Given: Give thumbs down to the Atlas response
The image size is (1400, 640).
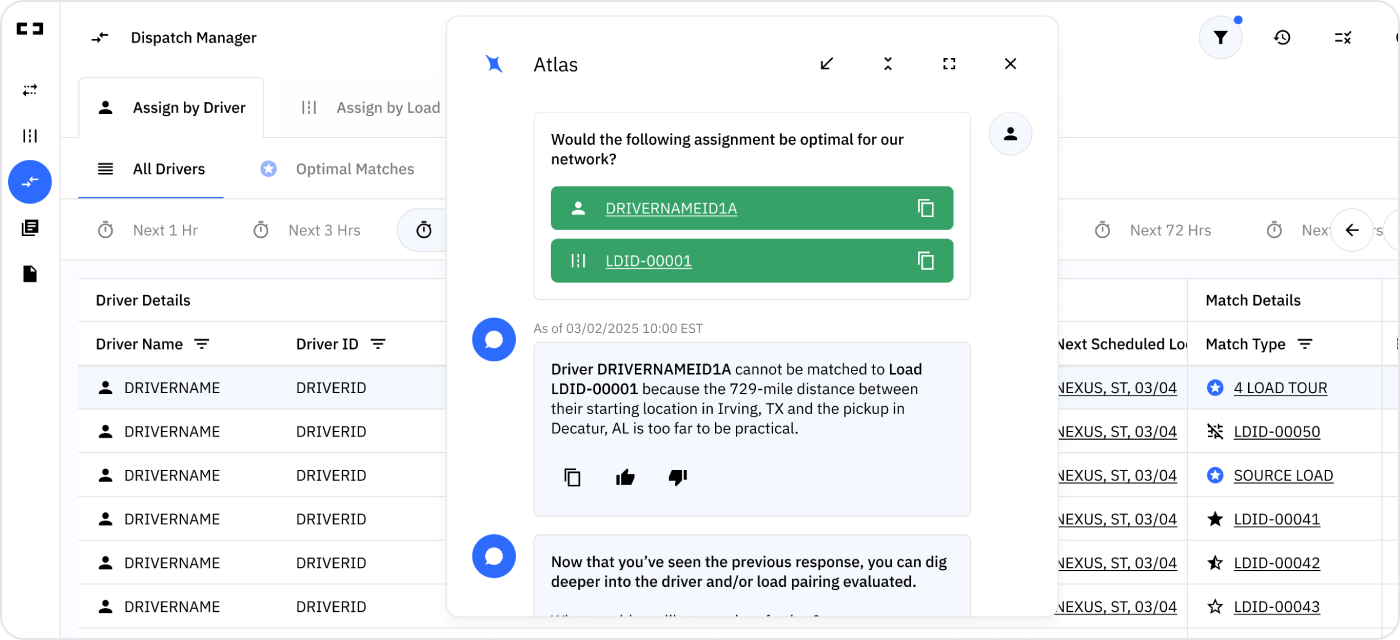Looking at the screenshot, I should 678,477.
